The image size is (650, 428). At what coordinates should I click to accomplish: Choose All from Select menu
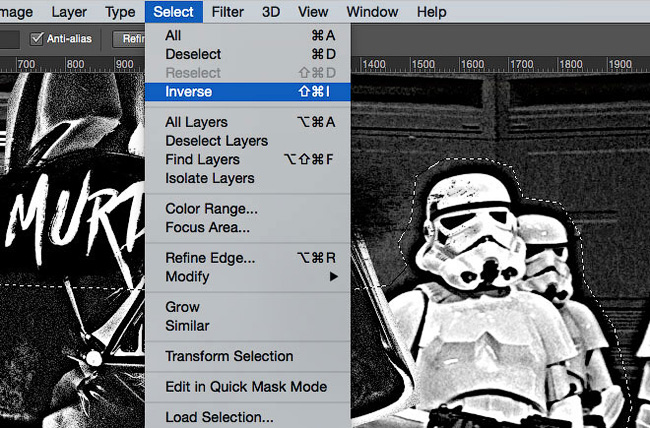click(248, 35)
